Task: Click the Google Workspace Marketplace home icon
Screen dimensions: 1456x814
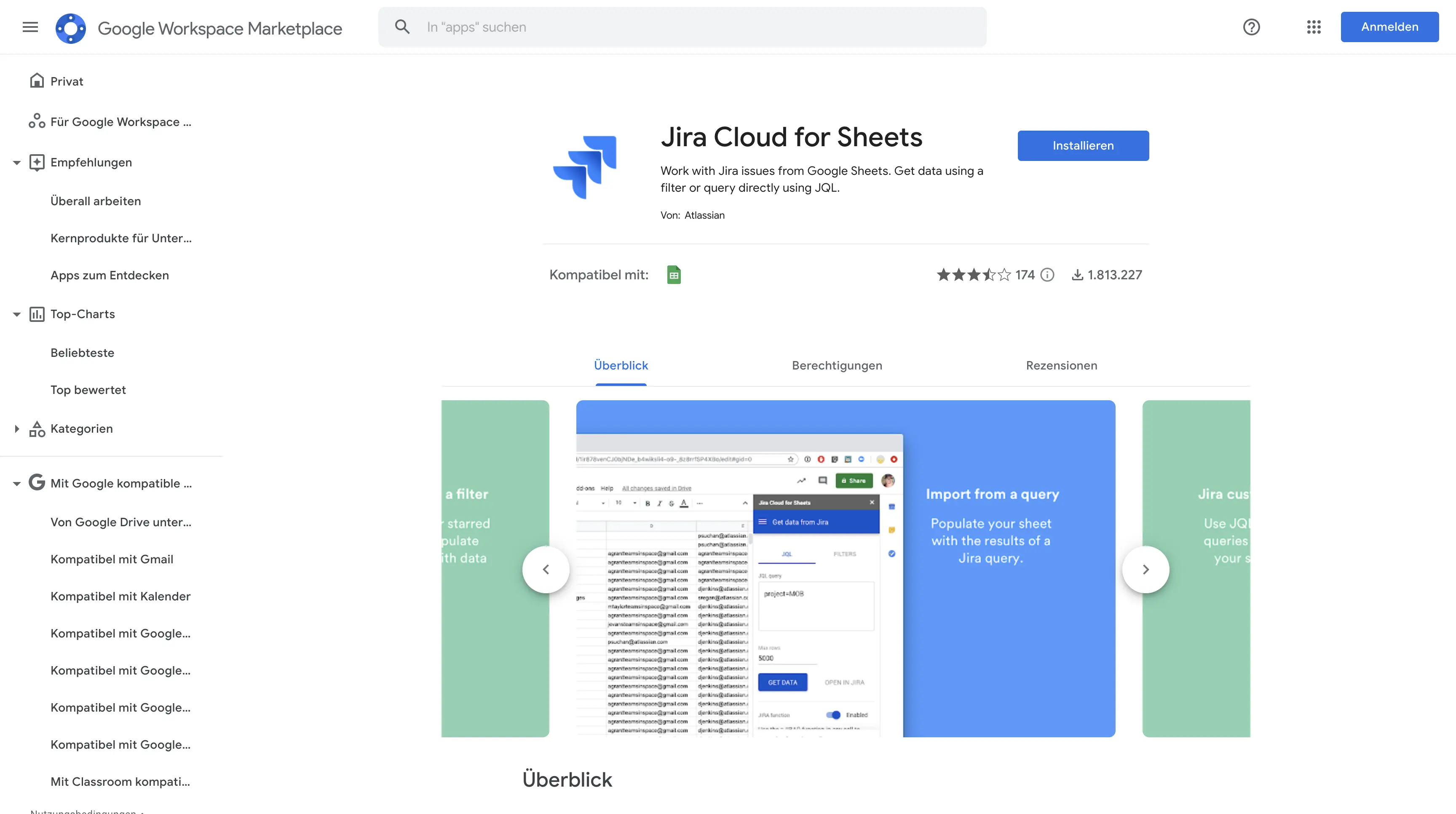Action: [x=70, y=27]
